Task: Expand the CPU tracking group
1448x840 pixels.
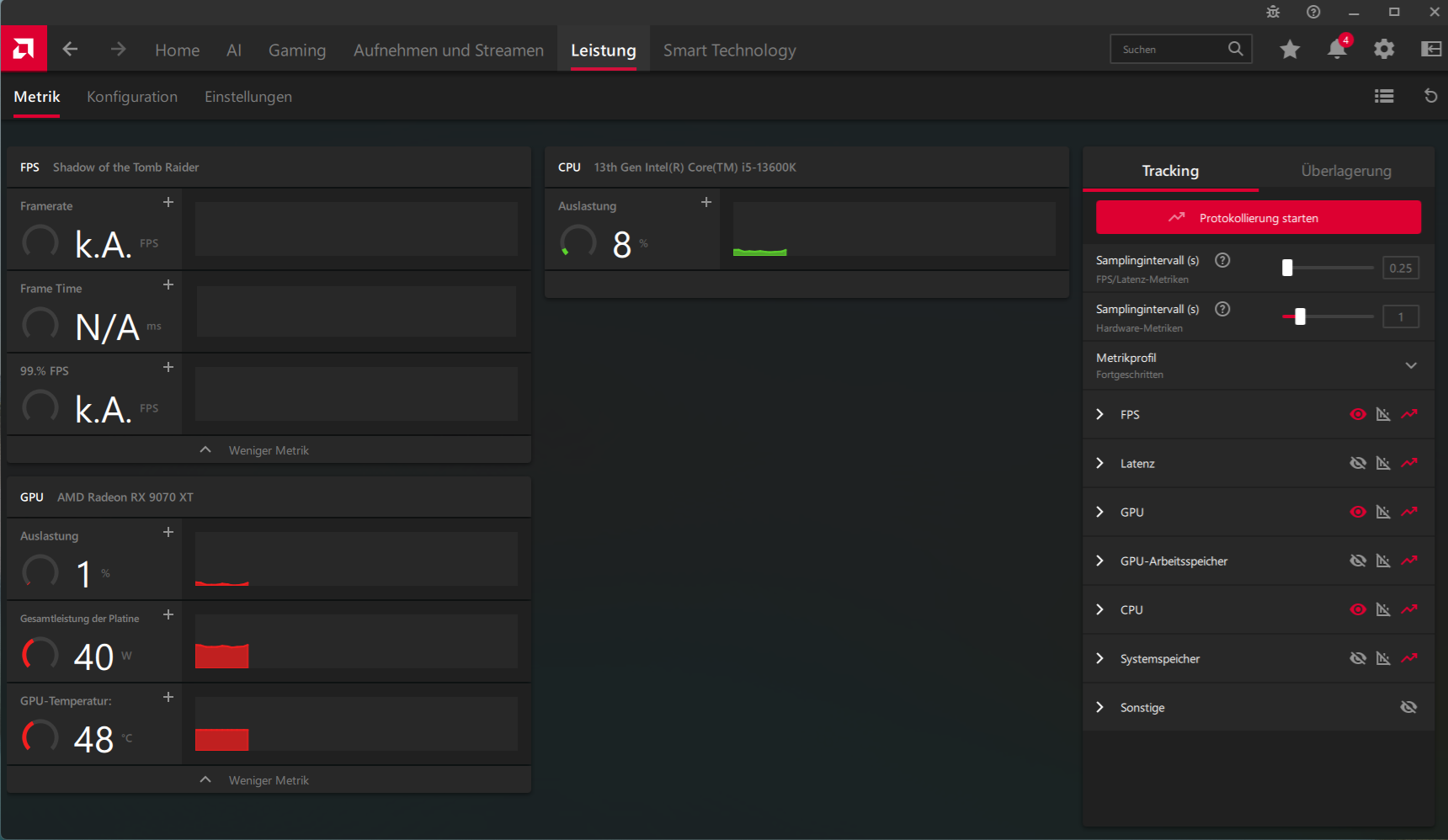Action: [x=1099, y=609]
